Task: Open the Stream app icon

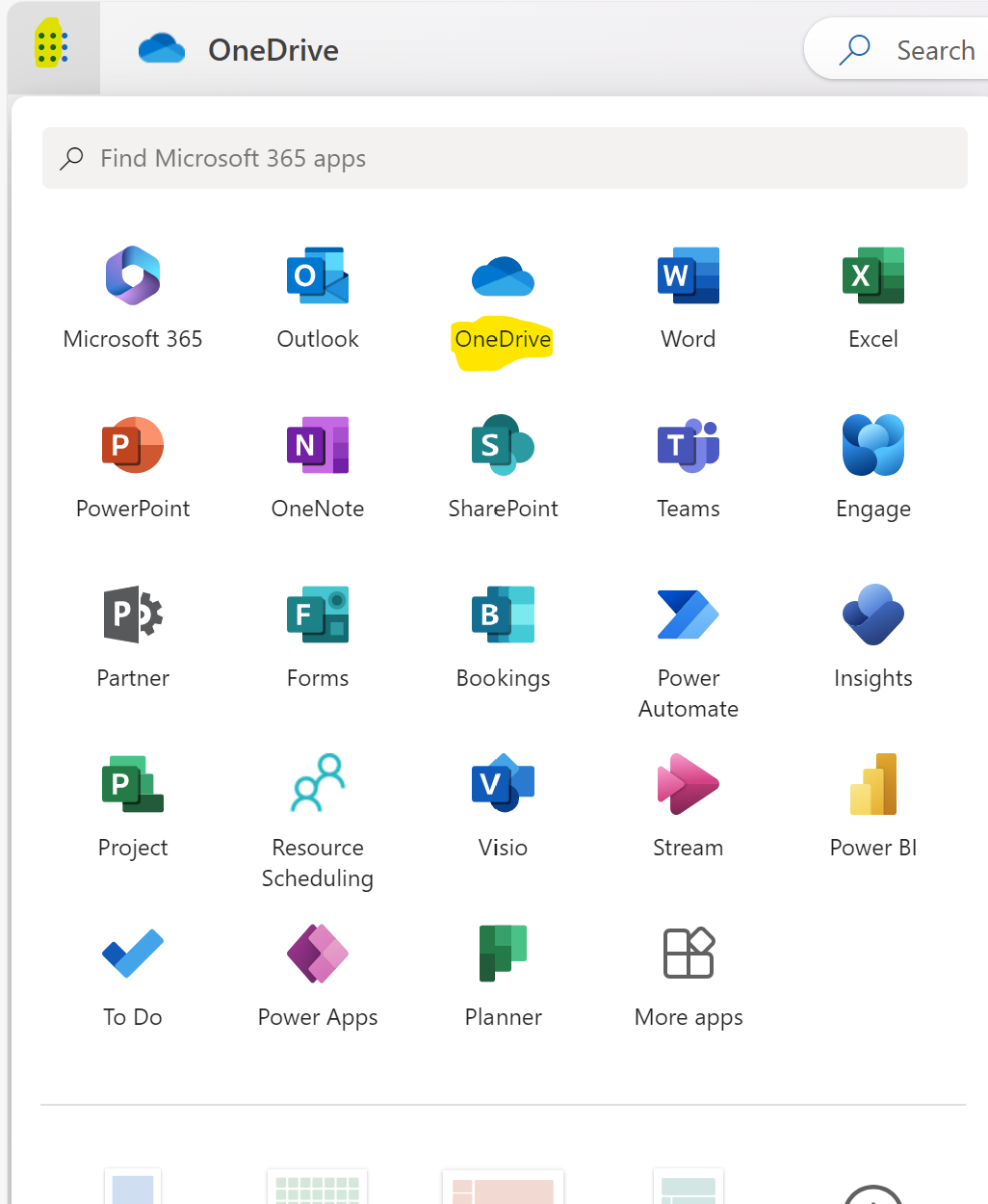Action: coord(689,784)
